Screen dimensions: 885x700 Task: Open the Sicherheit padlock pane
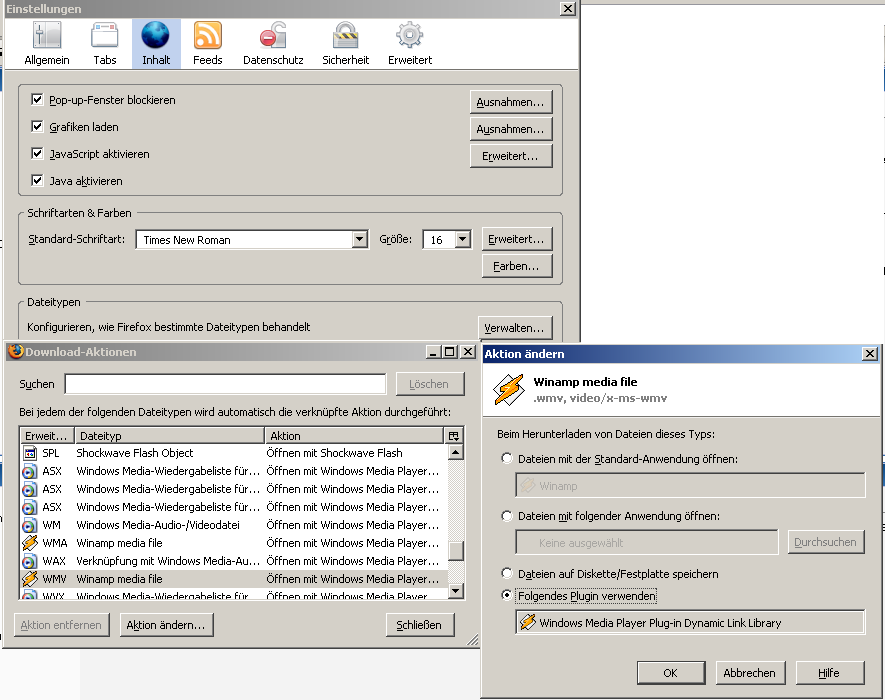point(345,45)
